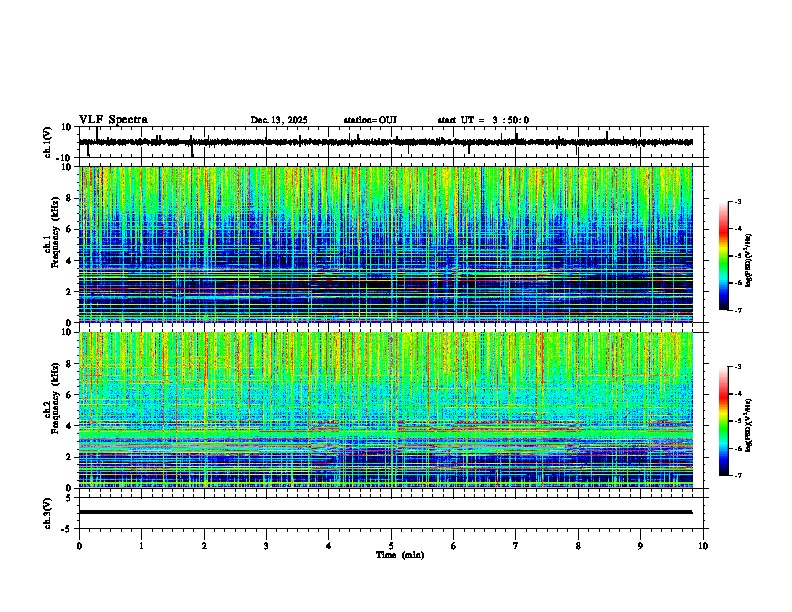The height and width of the screenshot is (612, 792).
Task: Click the color scale bar beside ch.1 spectrogram
Action: [x=724, y=256]
